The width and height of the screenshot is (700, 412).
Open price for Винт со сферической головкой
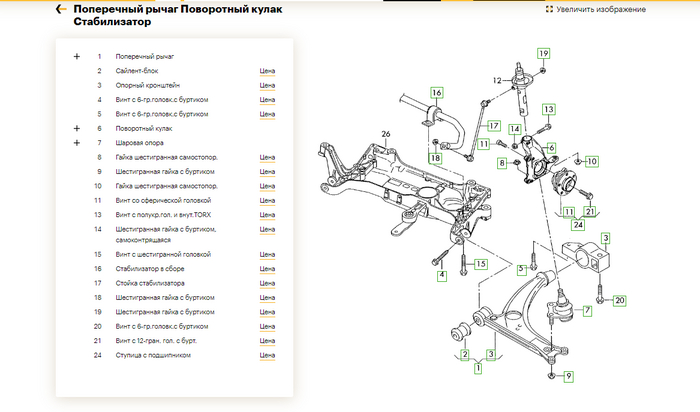point(267,200)
